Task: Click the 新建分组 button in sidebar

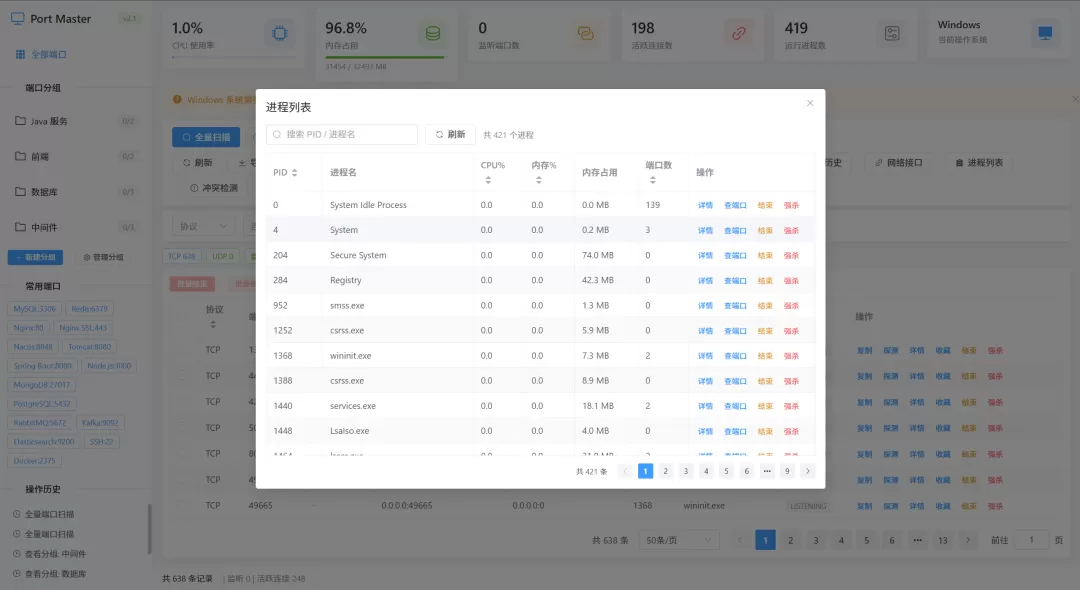Action: pos(36,257)
